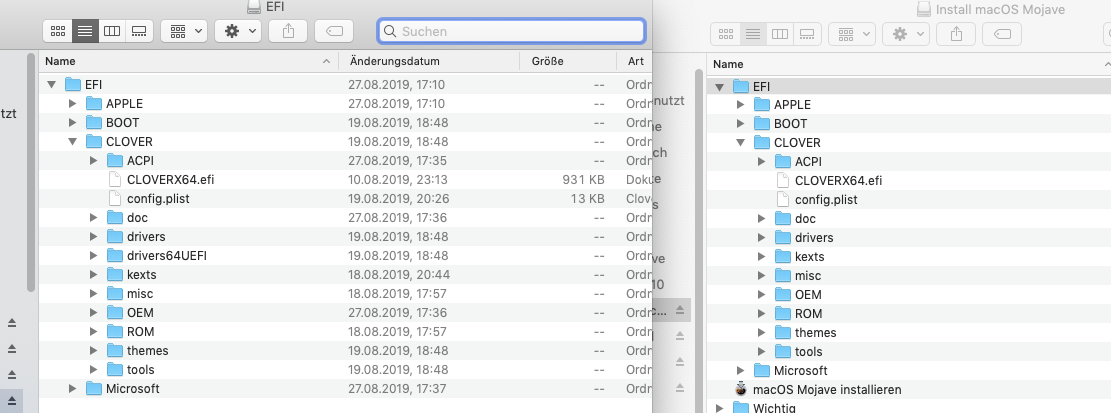Click EFI drive icon in window title
Screen dimensions: 1111x413
[254, 6]
